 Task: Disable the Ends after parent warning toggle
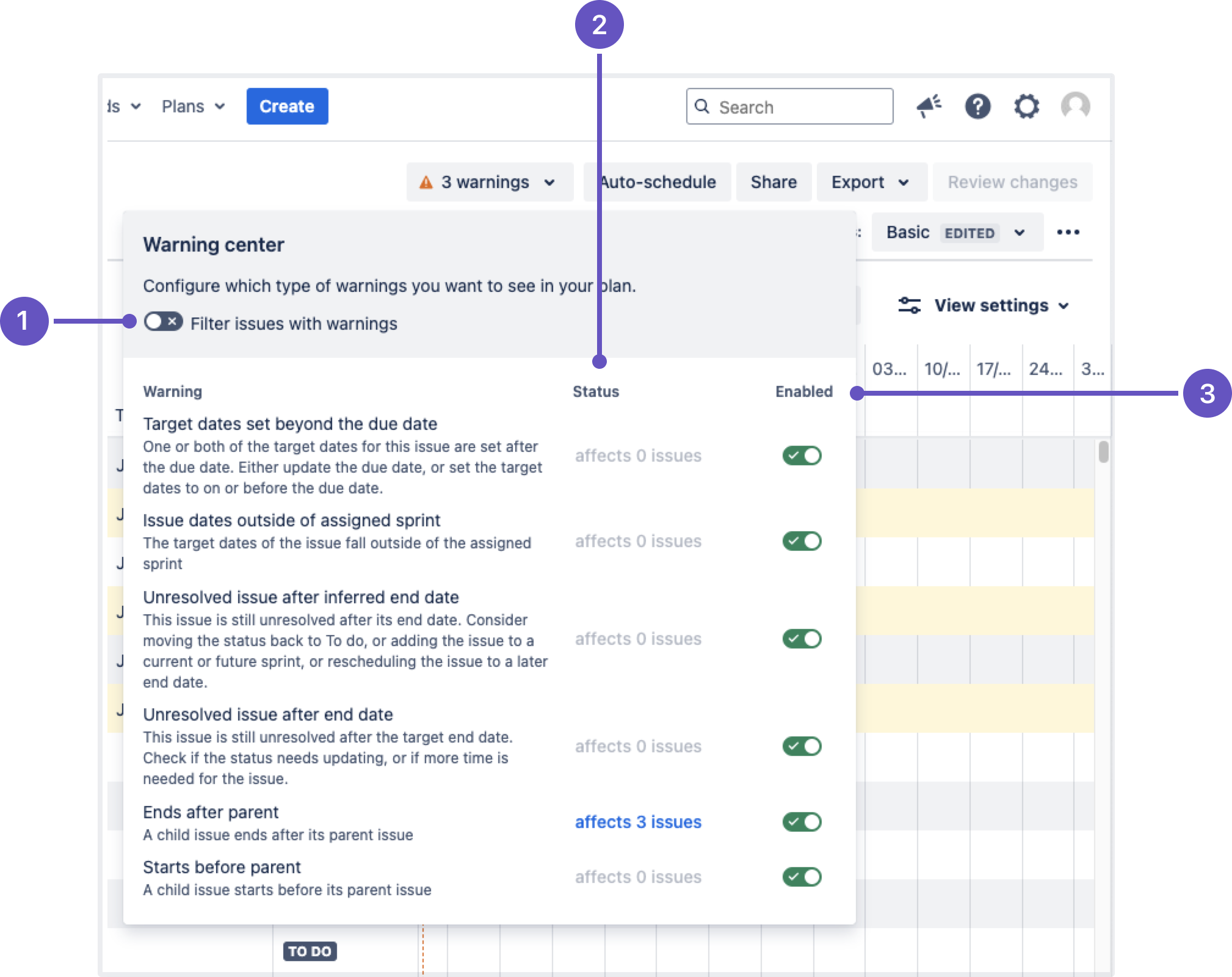point(802,822)
